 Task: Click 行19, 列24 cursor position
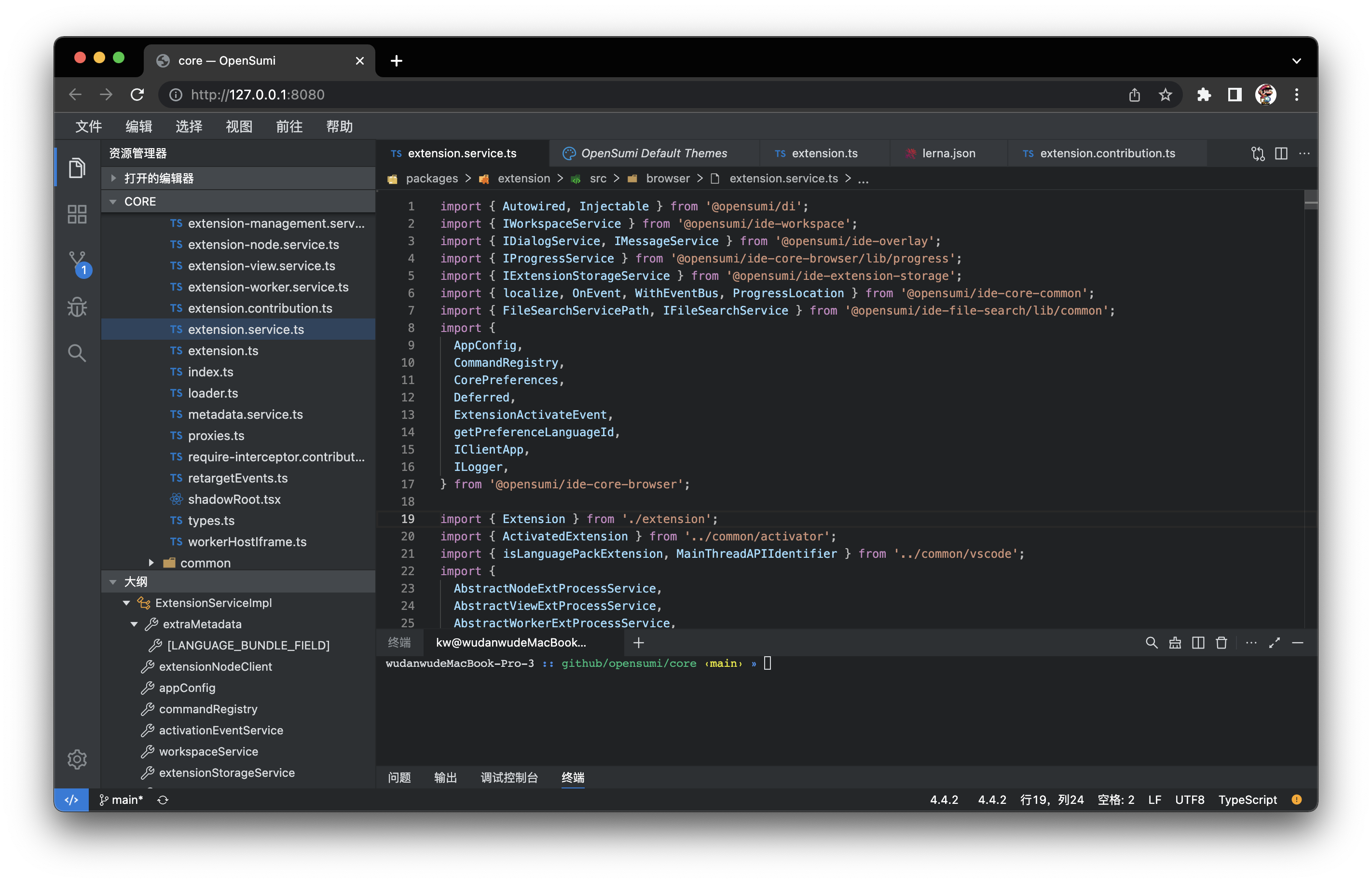click(1051, 800)
